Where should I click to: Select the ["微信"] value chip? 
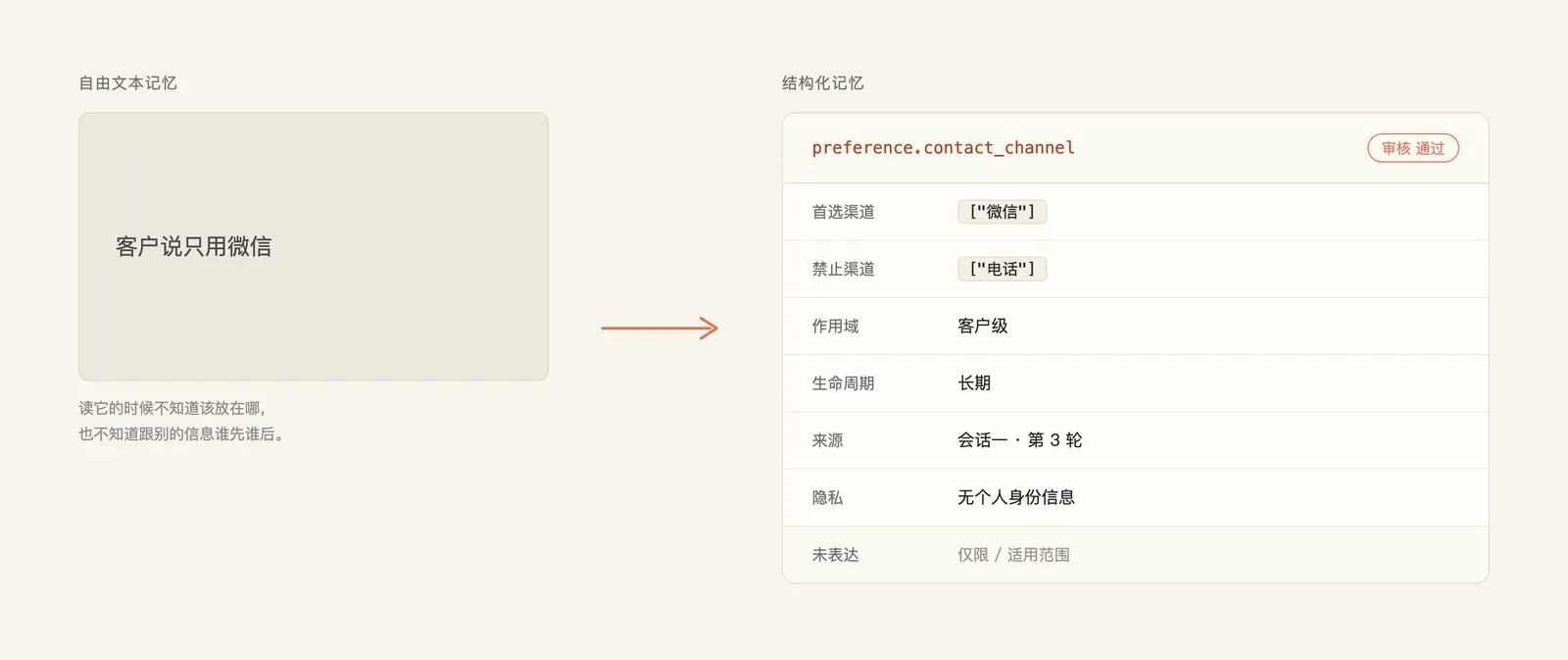1002,212
